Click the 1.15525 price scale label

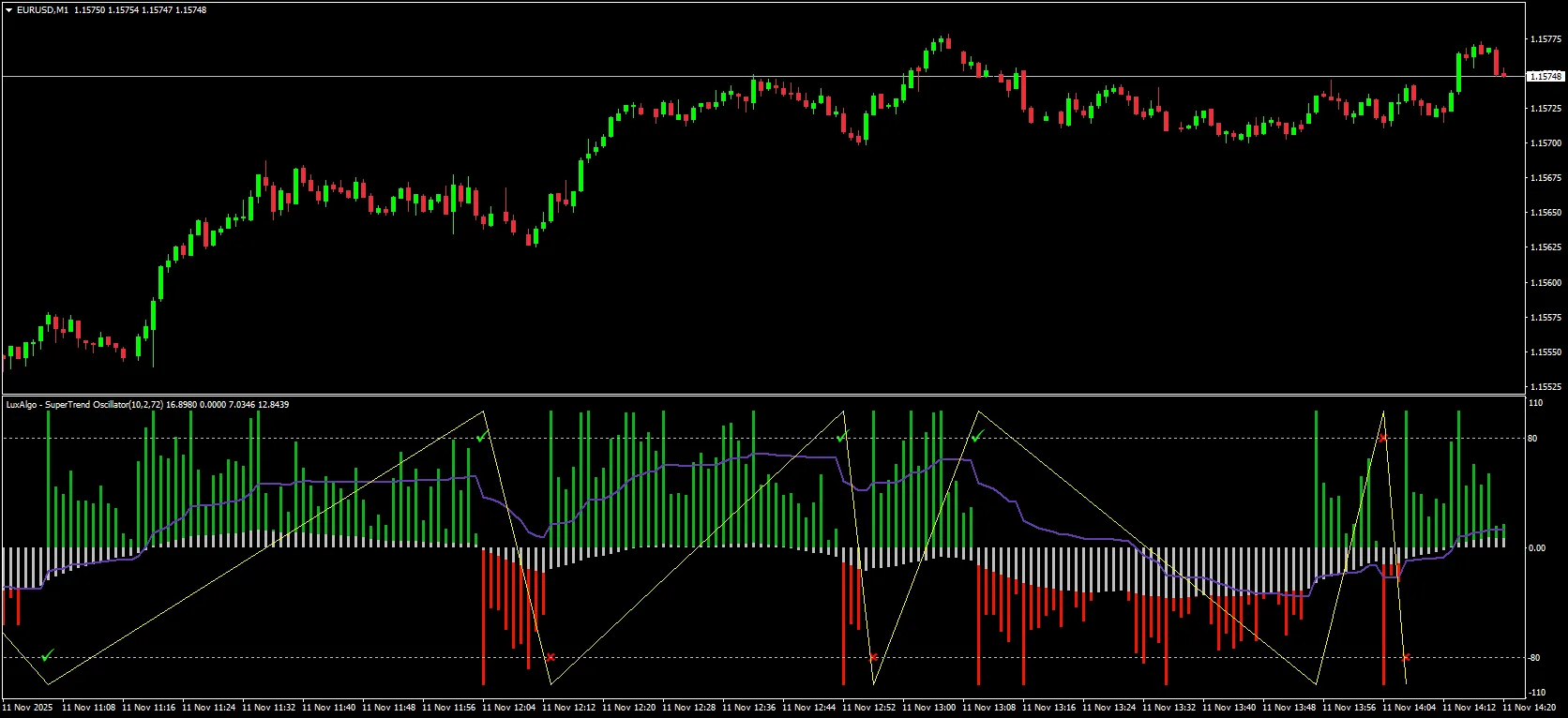click(x=1545, y=387)
